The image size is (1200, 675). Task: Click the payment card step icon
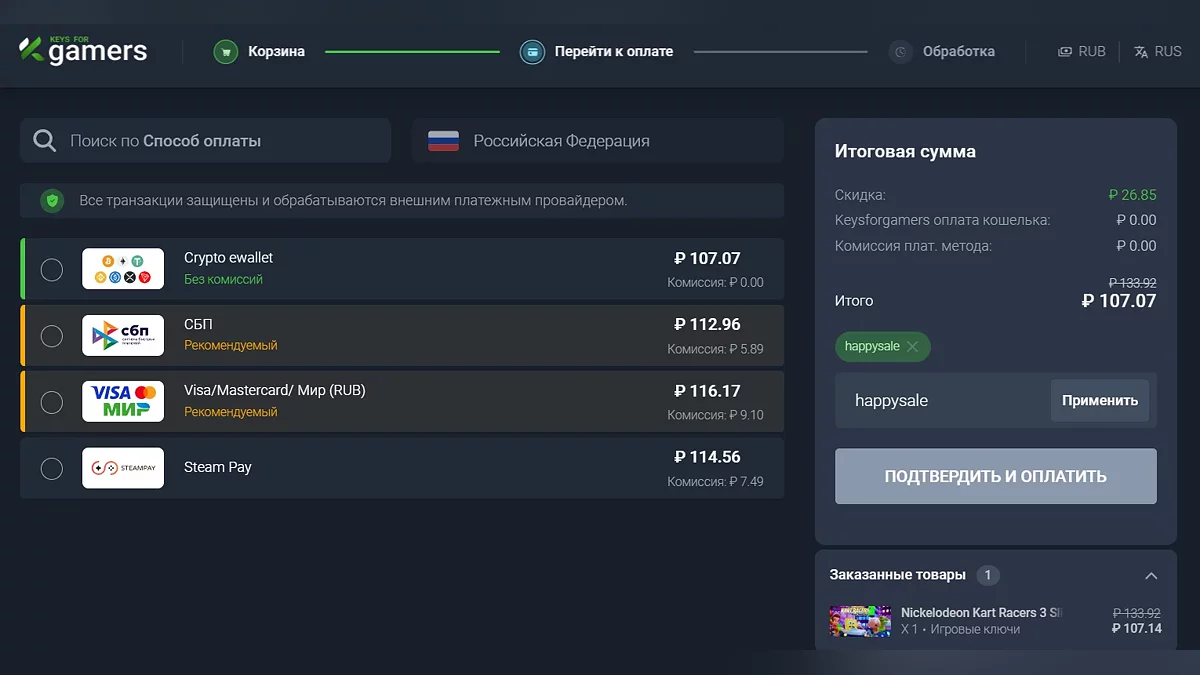coord(532,51)
